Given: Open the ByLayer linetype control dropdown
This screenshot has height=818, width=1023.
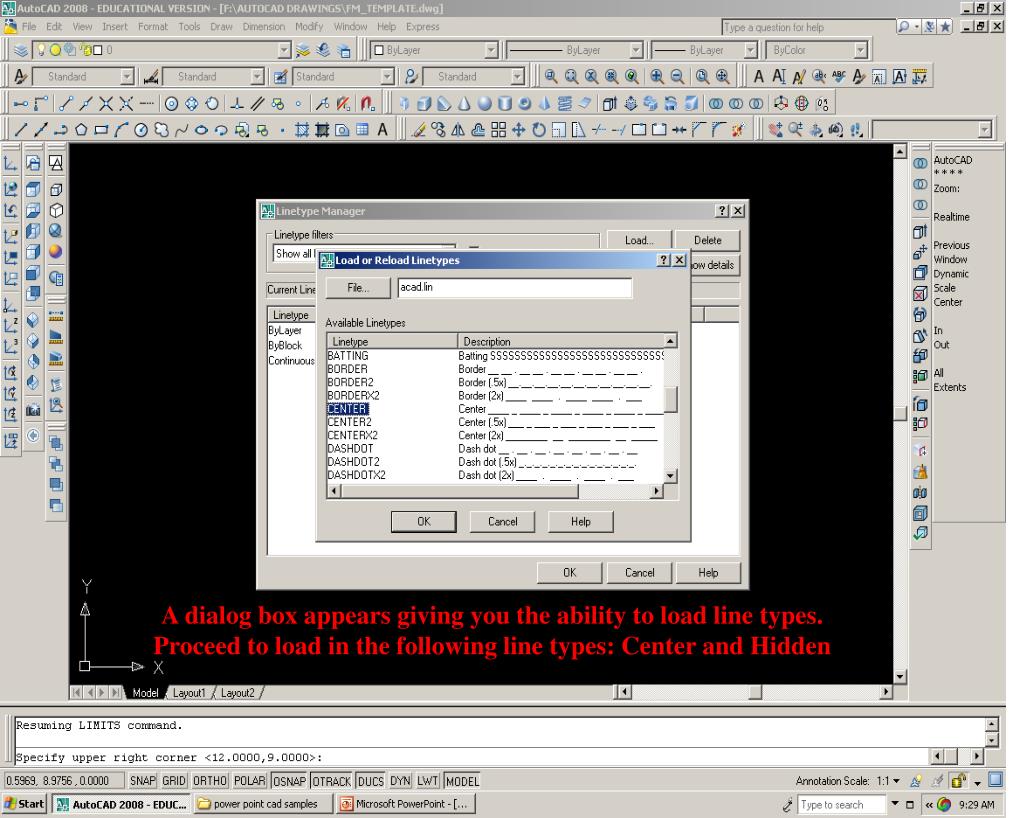Looking at the screenshot, I should coord(636,50).
